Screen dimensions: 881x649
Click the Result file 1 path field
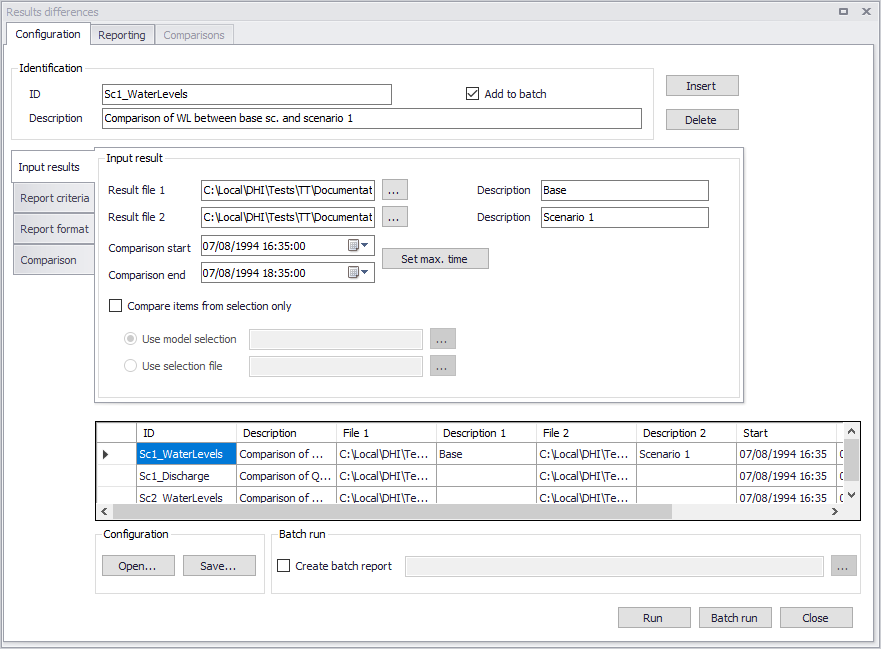(288, 190)
